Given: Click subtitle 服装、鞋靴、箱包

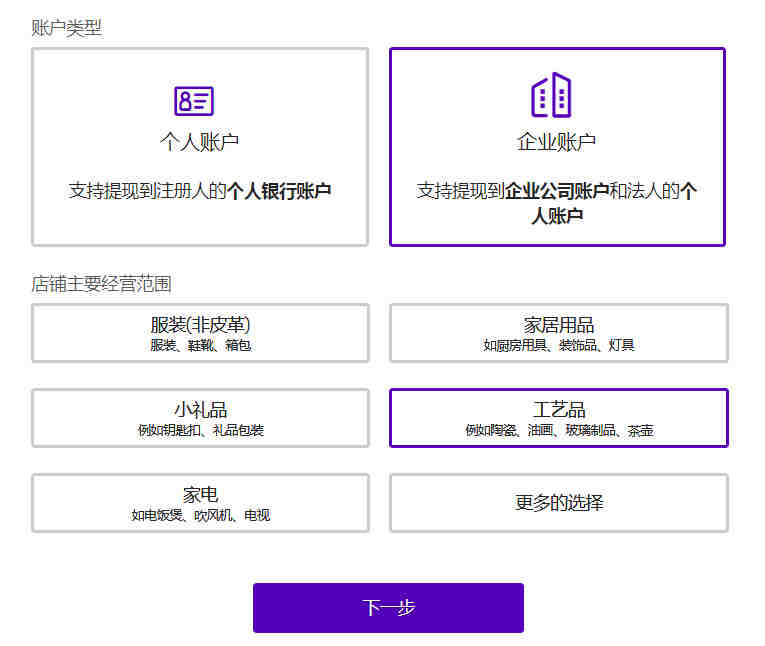Looking at the screenshot, I should pyautogui.click(x=201, y=345).
